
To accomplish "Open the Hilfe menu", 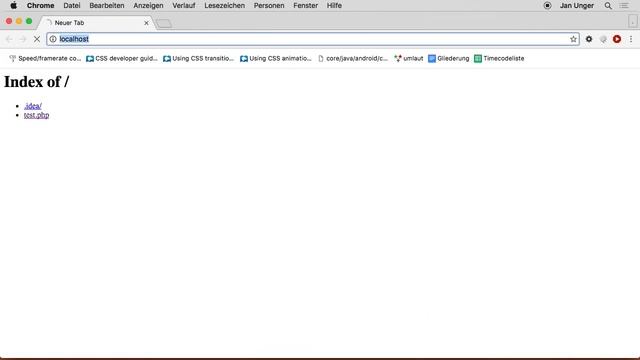I will pyautogui.click(x=334, y=6).
